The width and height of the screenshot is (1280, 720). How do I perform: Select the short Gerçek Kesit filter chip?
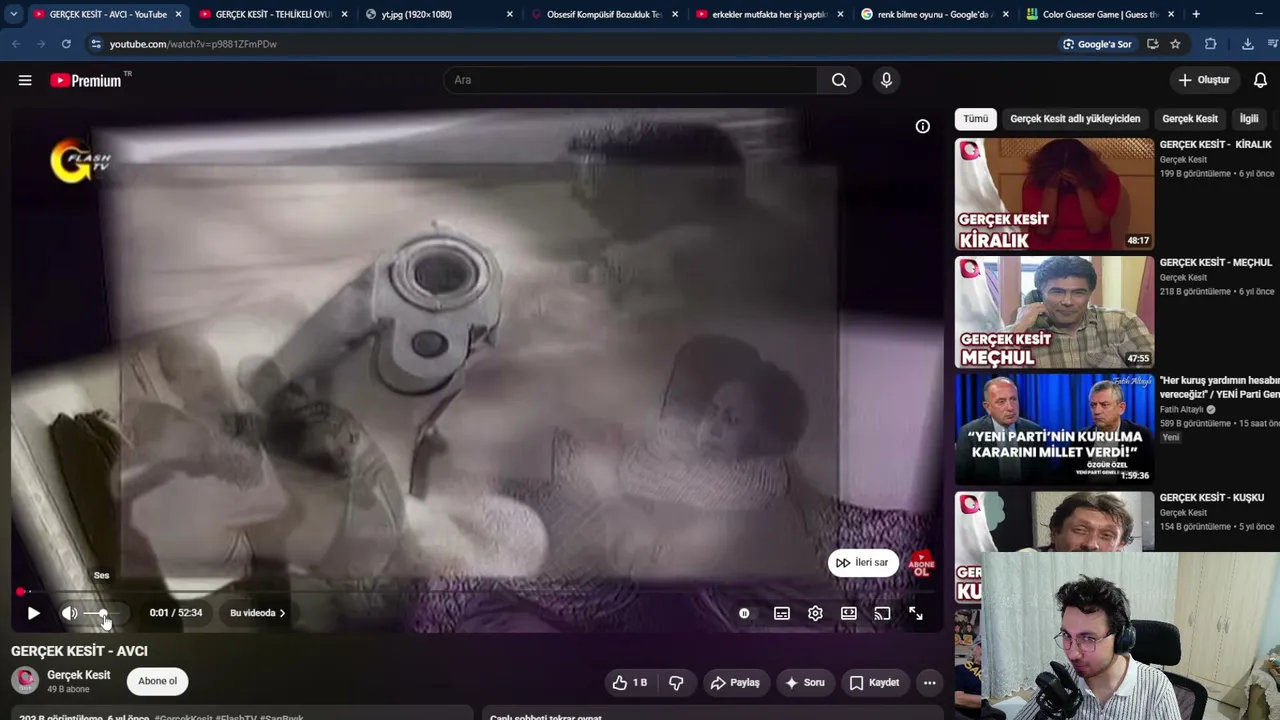[x=1190, y=119]
